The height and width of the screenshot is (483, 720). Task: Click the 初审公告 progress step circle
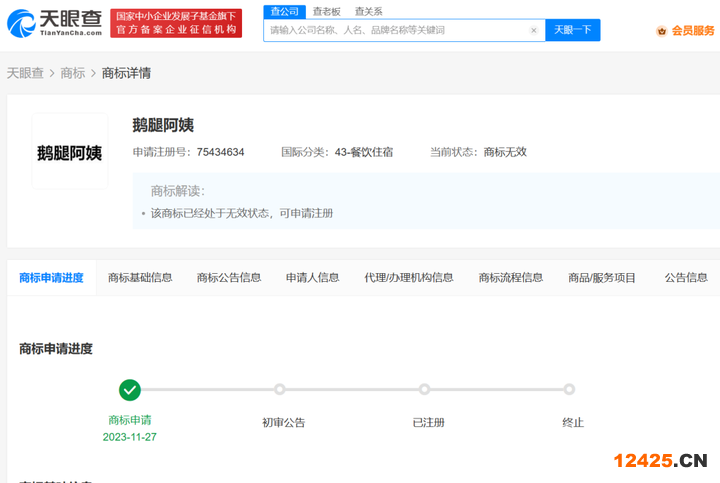pyautogui.click(x=280, y=390)
